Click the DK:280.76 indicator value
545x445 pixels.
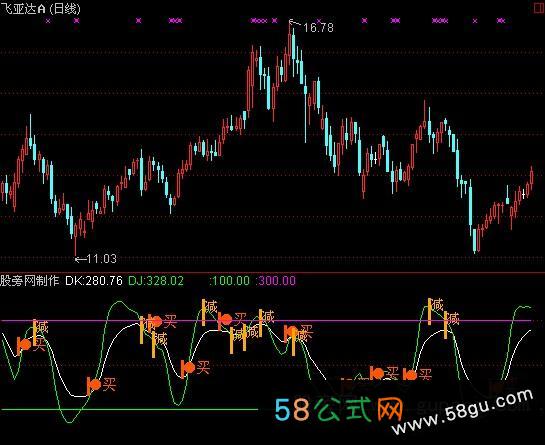click(x=94, y=281)
